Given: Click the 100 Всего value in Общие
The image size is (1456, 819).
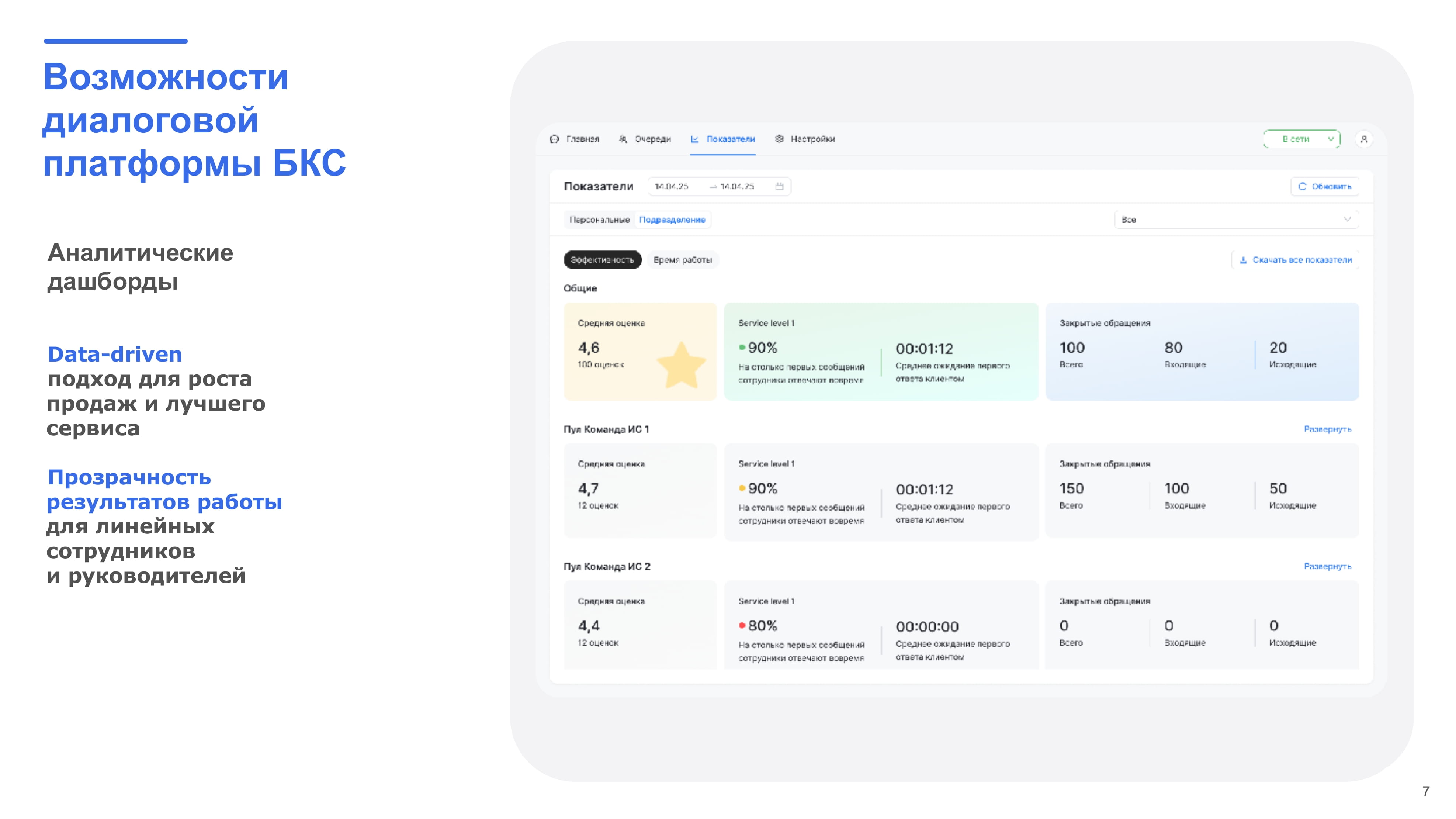Looking at the screenshot, I should pyautogui.click(x=1072, y=348).
